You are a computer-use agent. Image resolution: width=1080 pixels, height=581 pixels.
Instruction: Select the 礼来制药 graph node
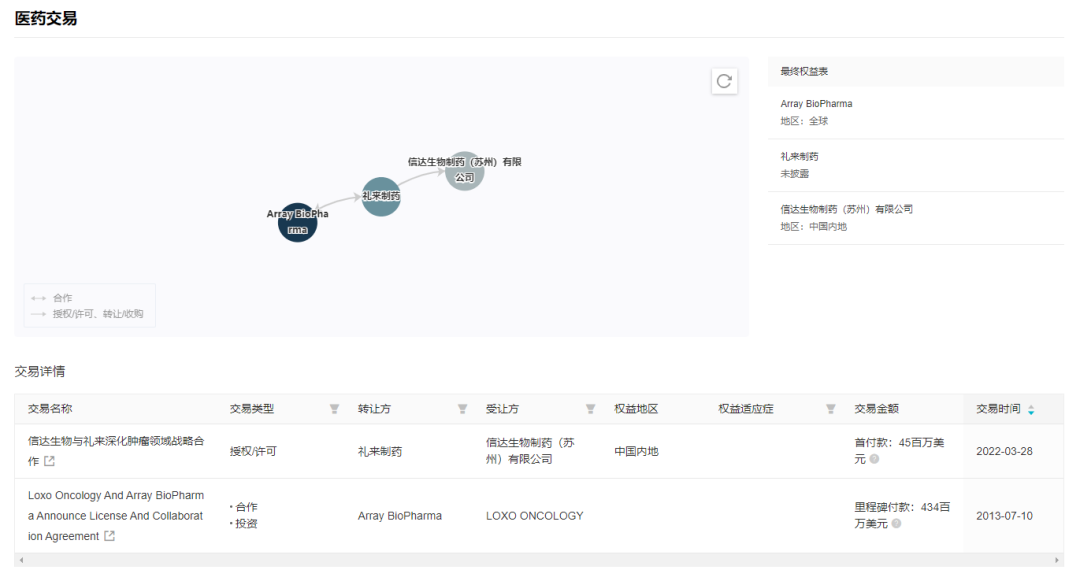(x=381, y=196)
